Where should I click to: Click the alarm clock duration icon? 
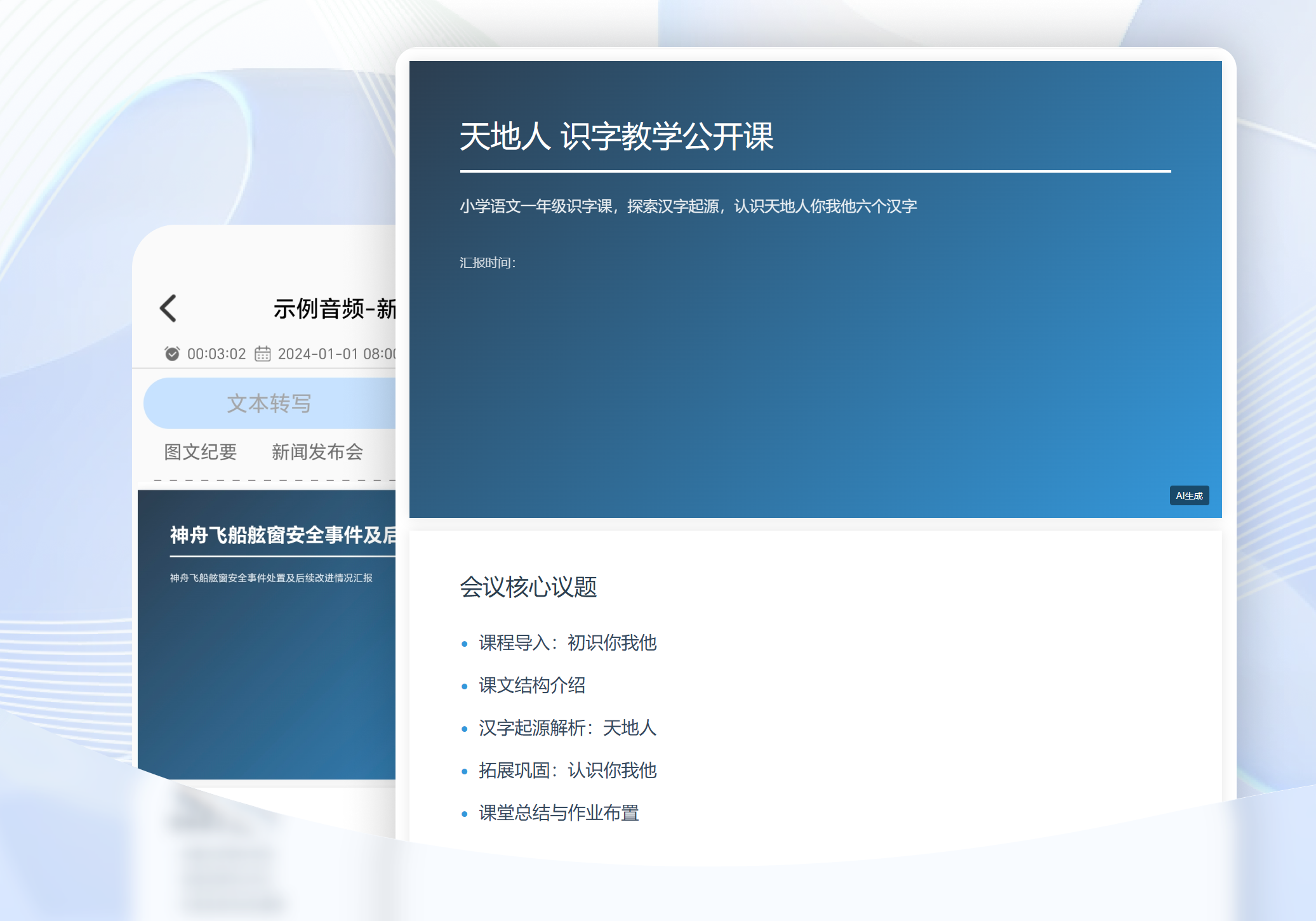pos(172,354)
